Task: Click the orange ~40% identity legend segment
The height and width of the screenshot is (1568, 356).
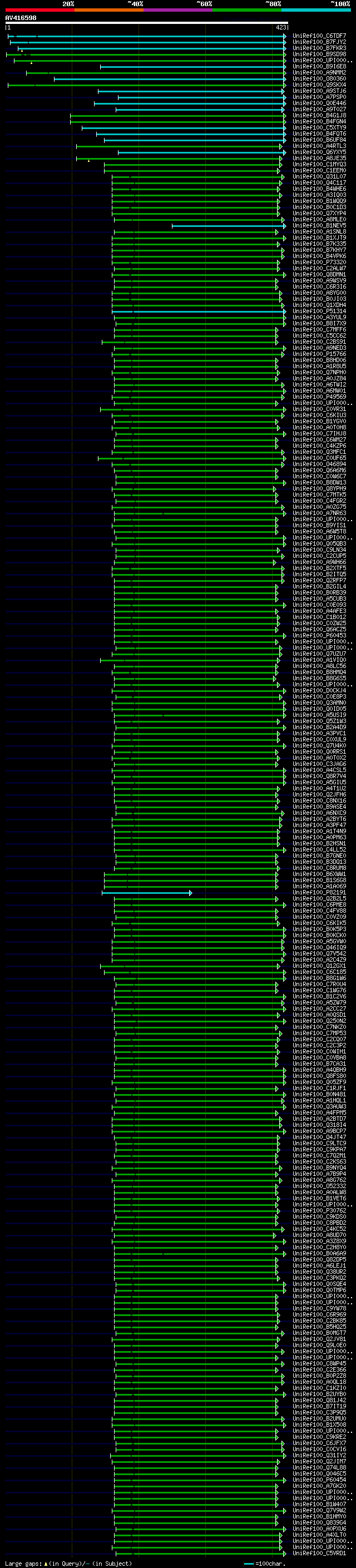Action: [x=110, y=10]
